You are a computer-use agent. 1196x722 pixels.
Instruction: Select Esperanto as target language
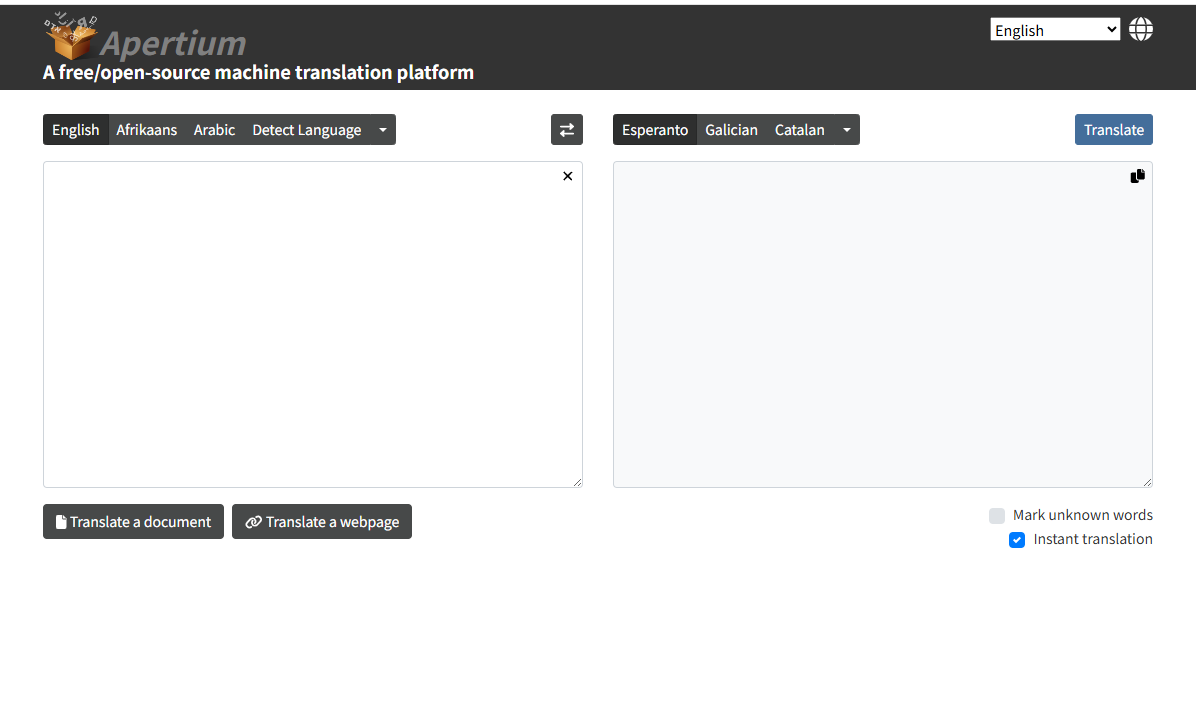pos(654,130)
